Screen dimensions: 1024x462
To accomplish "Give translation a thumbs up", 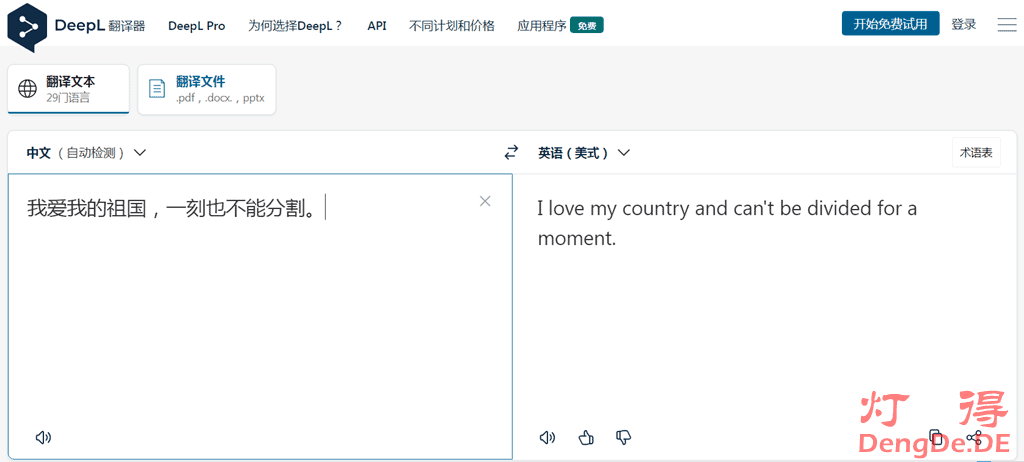I will (x=586, y=437).
